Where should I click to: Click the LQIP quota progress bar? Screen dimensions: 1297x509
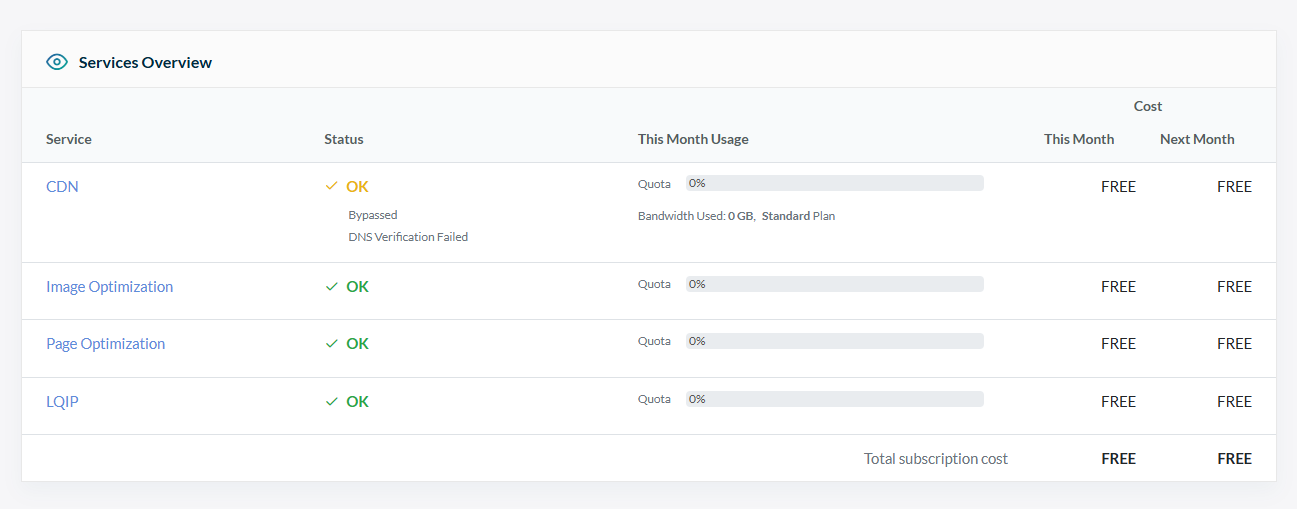click(834, 399)
